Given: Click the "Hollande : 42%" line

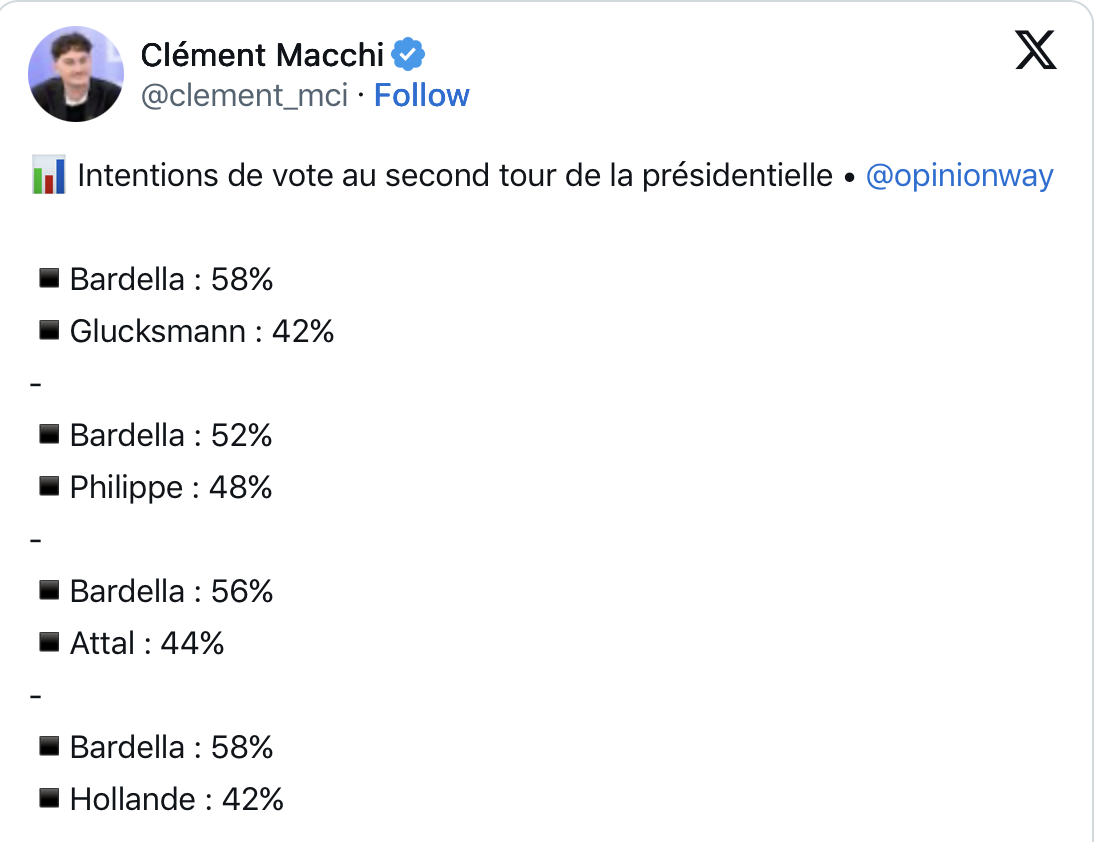Looking at the screenshot, I should pyautogui.click(x=176, y=799).
